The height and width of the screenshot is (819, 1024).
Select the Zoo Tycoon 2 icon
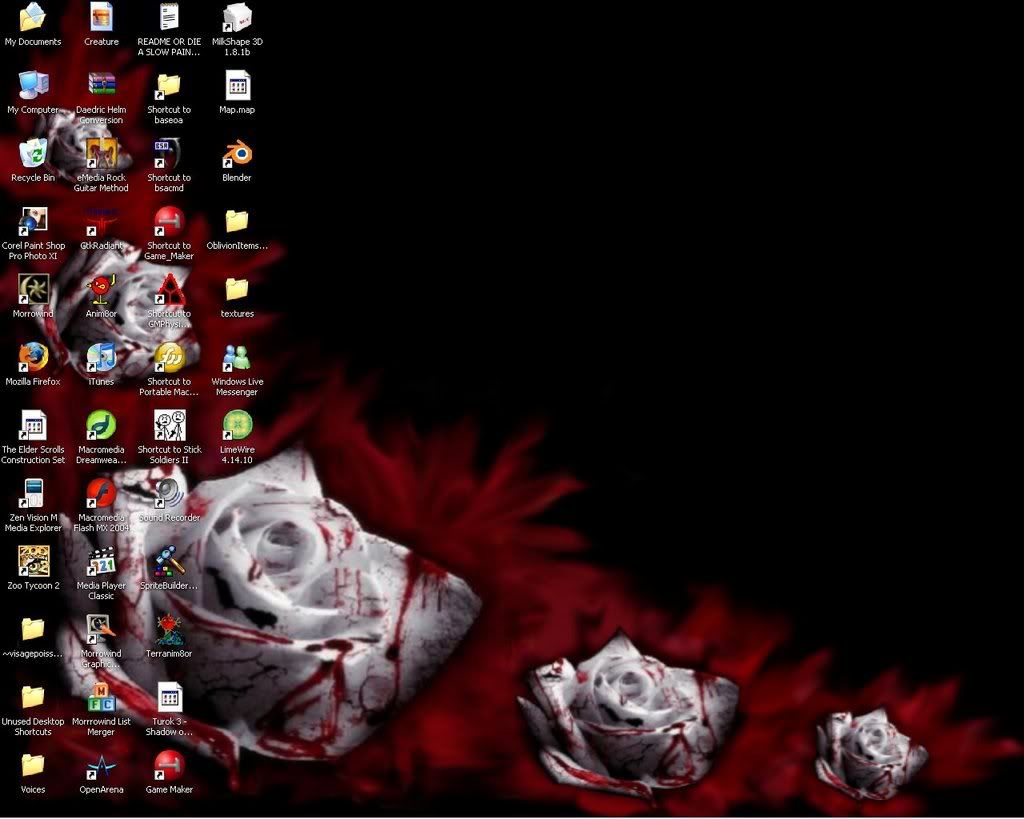point(33,561)
